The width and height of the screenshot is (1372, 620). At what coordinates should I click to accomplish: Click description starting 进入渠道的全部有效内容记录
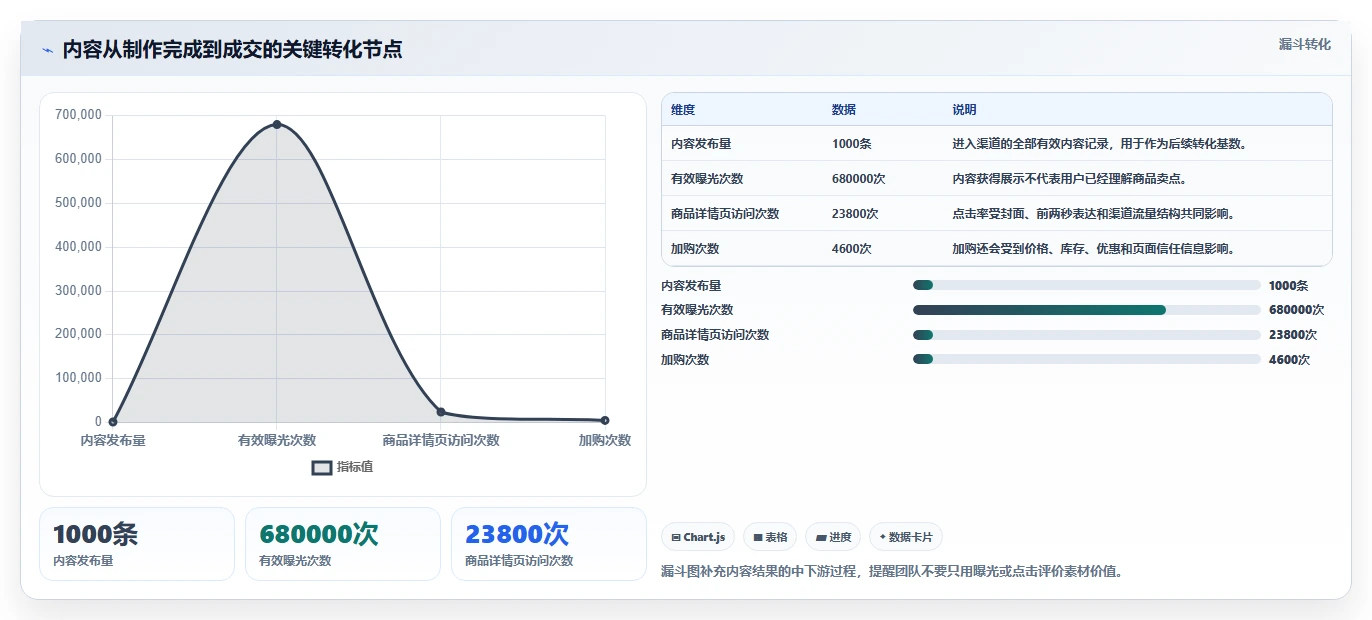1098,144
